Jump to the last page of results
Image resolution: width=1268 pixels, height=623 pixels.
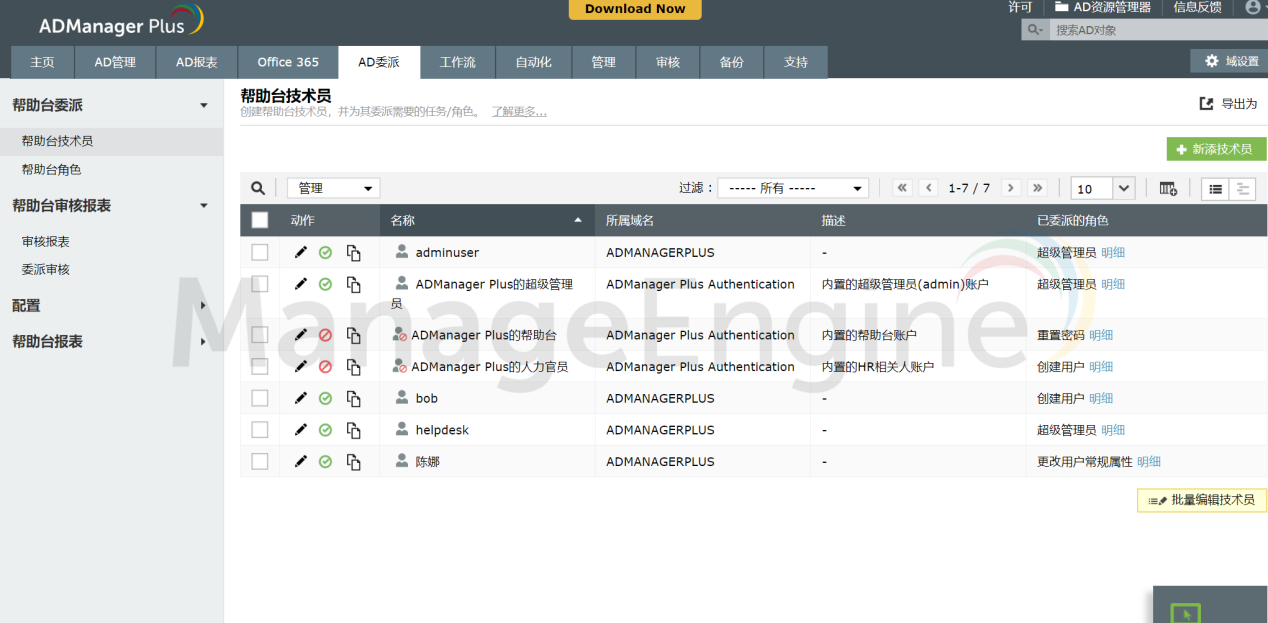1037,188
